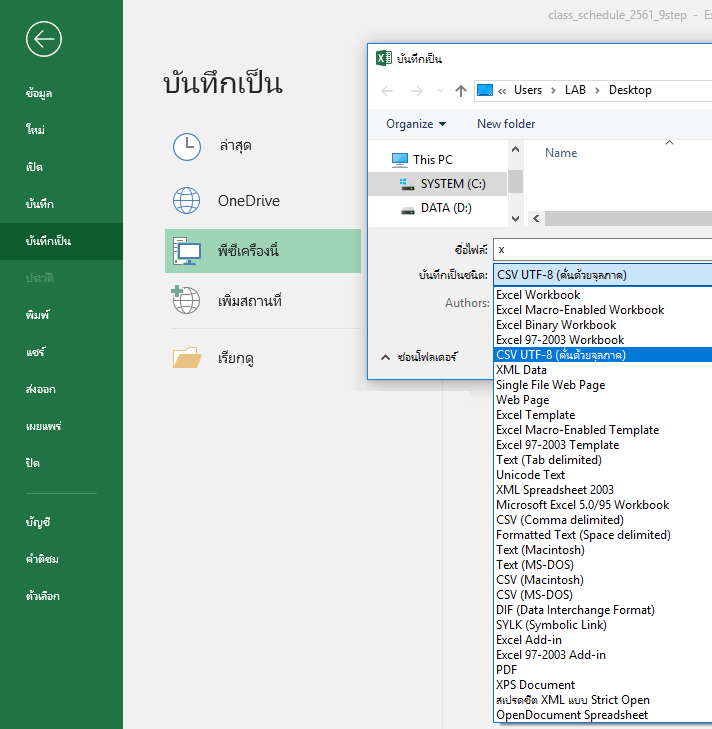Select DATA (D:) drive in tree
Viewport: 712px width, 729px height.
tap(448, 208)
